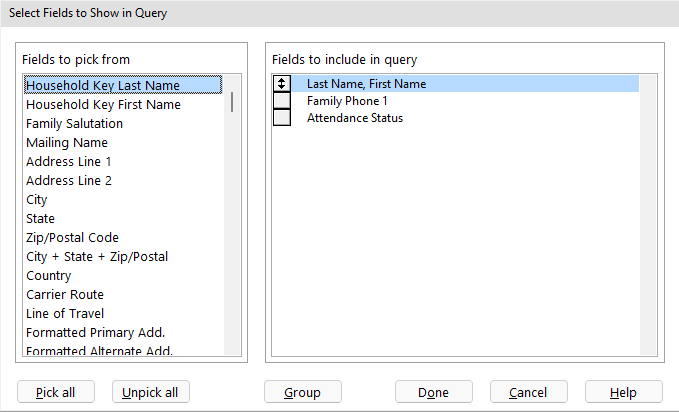Pick City + State + Zip/Postal field
The height and width of the screenshot is (412, 679).
[97, 257]
